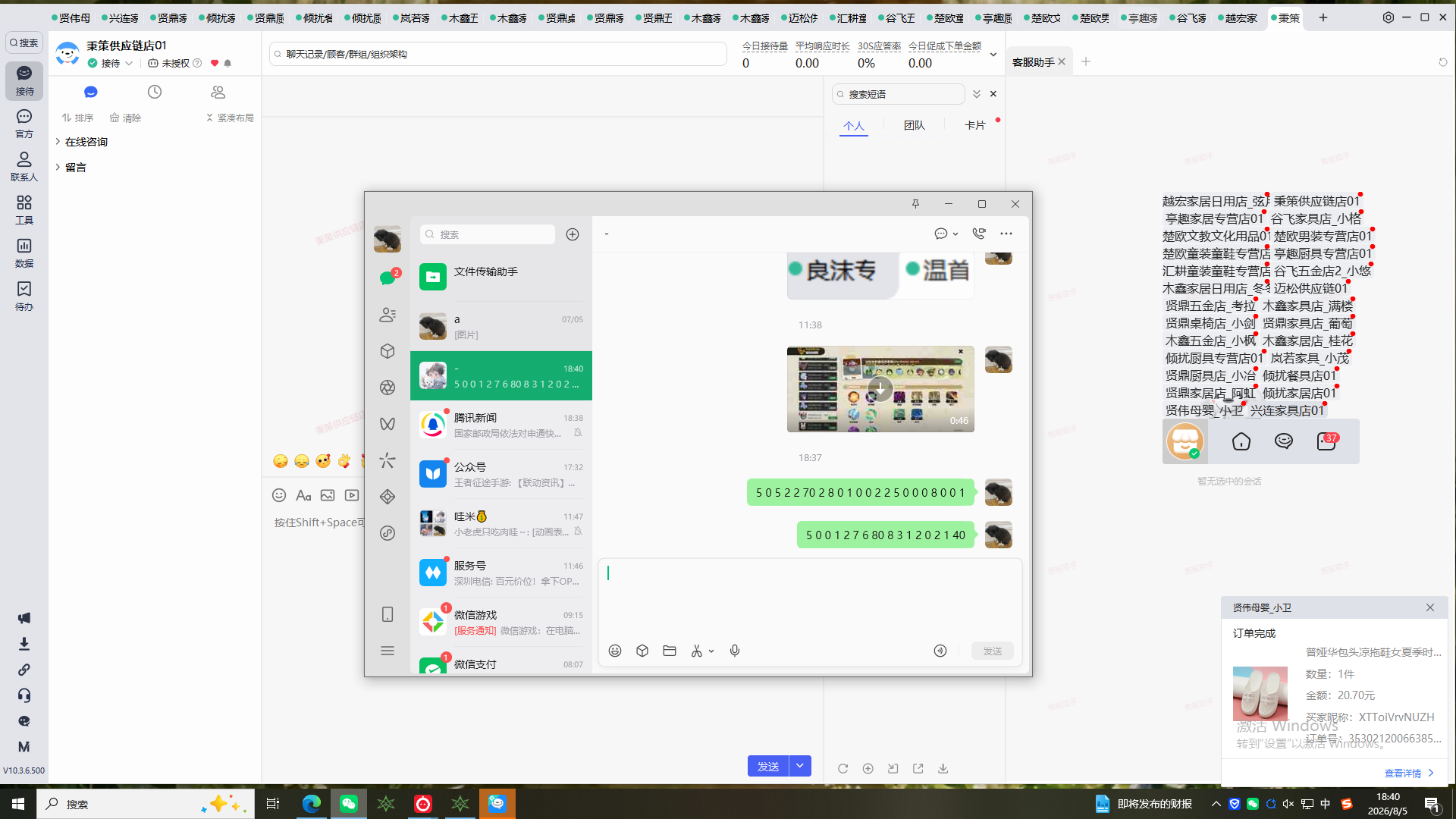Viewport: 1456px width, 819px height.
Task: Open WeChat contacts from the sidebar
Action: tap(388, 315)
